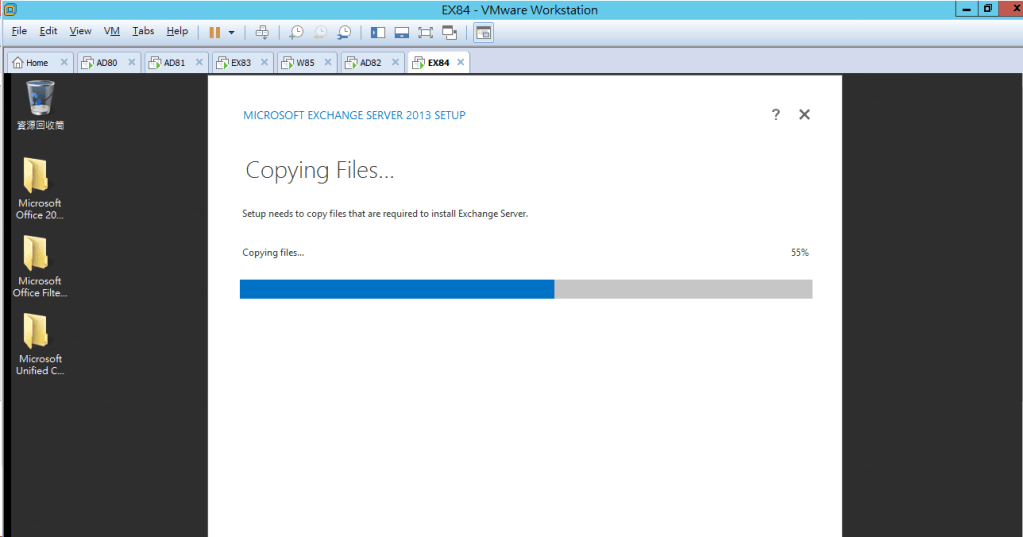Open the Tabs menu
This screenshot has width=1023, height=537.
[143, 32]
